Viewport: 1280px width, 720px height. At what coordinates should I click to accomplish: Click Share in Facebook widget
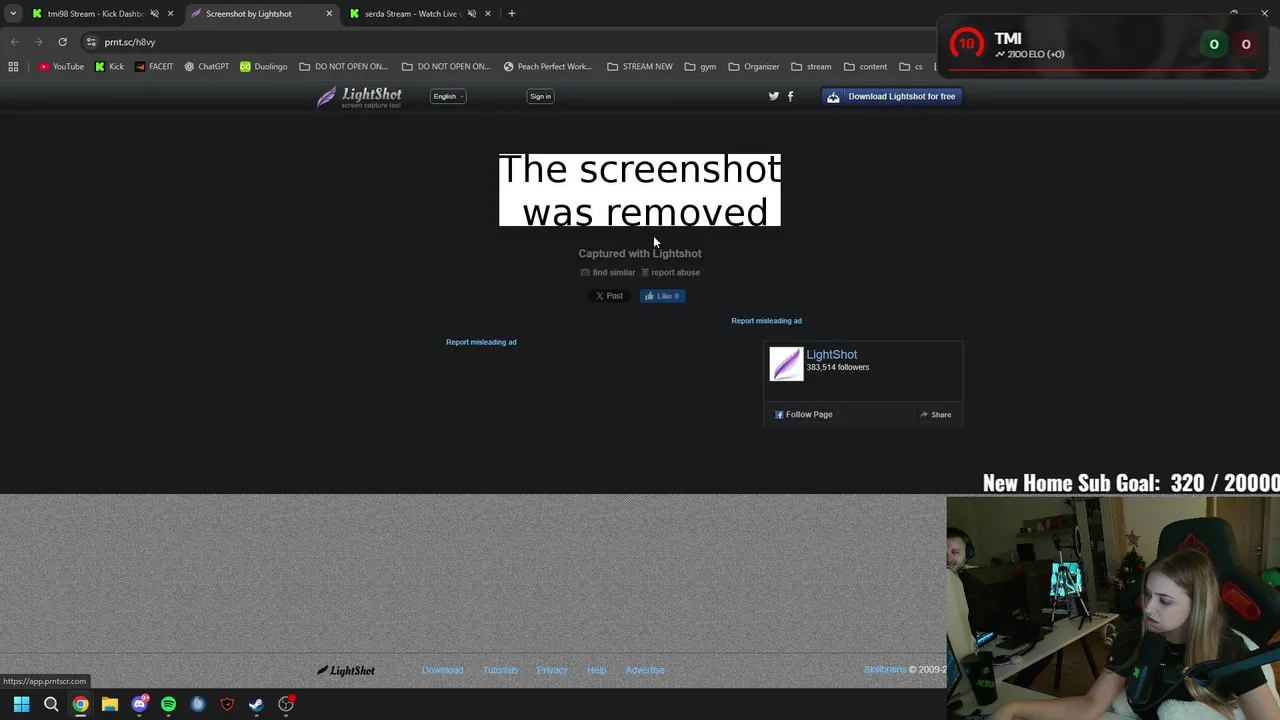(936, 414)
